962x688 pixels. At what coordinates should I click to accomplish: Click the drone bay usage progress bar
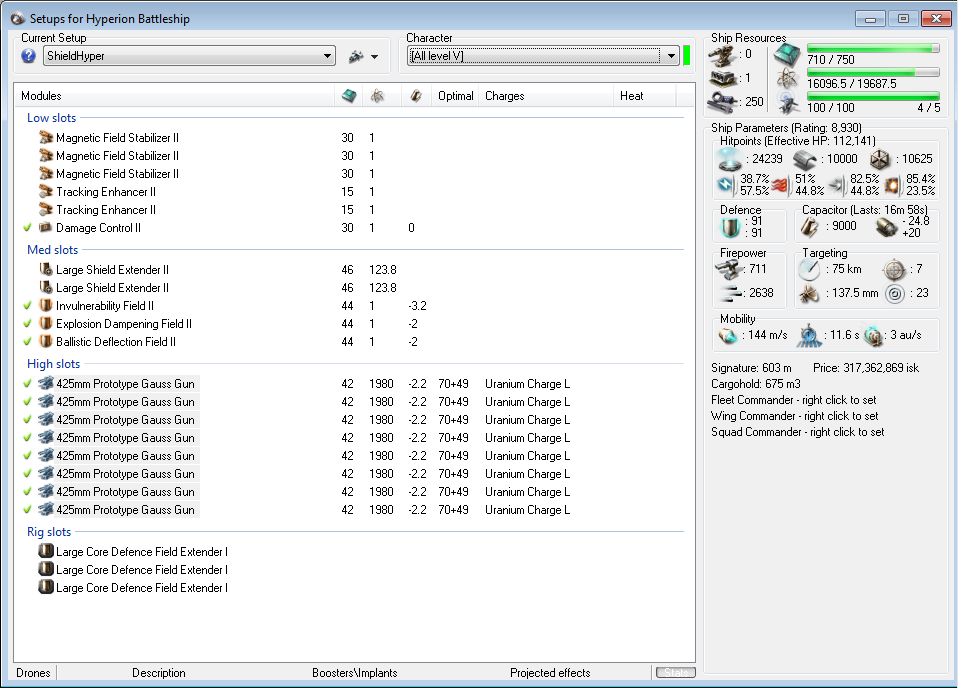coord(873,96)
